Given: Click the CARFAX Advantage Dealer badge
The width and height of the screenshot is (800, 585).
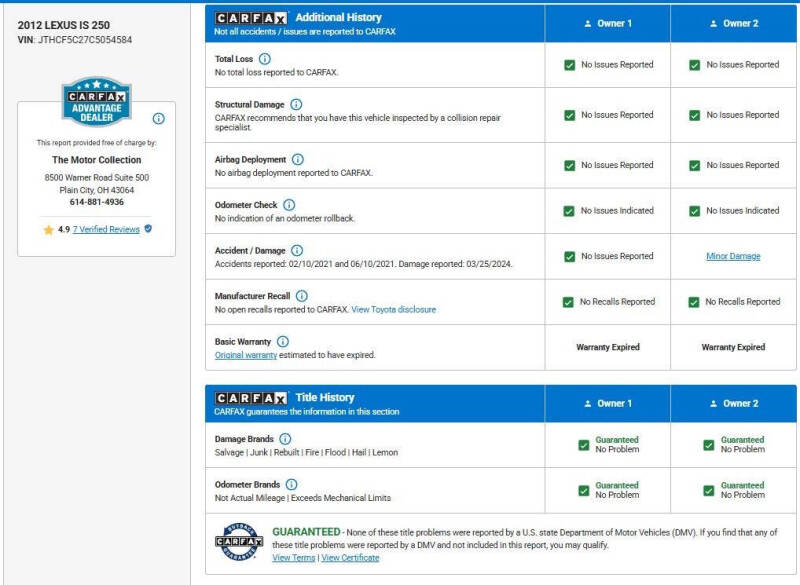Looking at the screenshot, I should 96,101.
